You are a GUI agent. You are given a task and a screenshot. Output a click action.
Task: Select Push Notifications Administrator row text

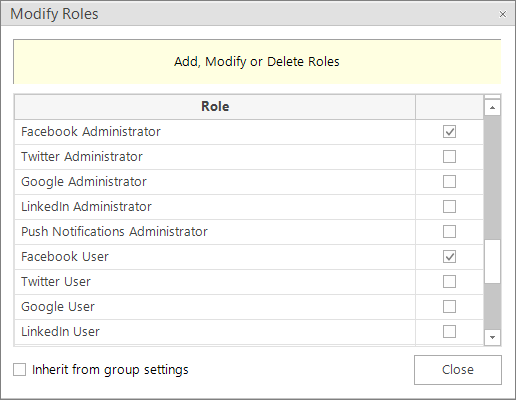pos(114,232)
